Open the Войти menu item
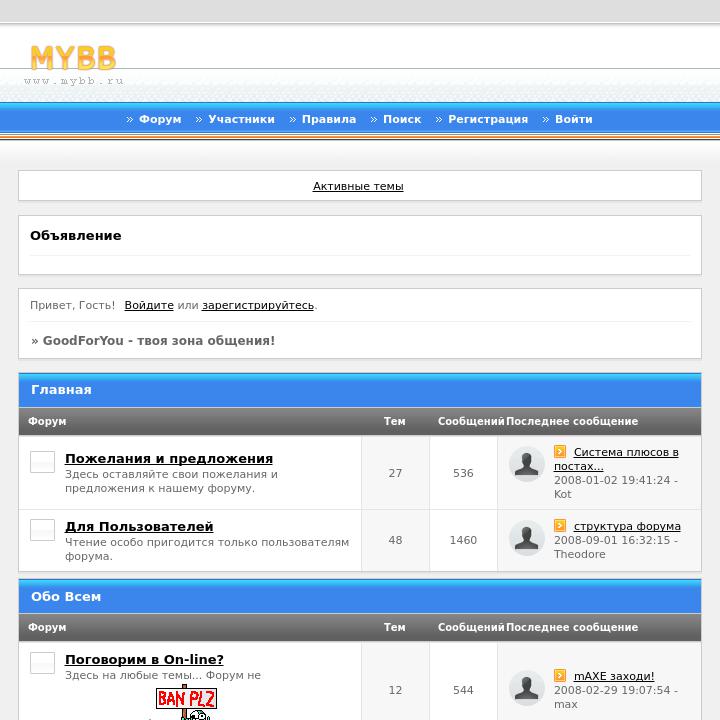The height and width of the screenshot is (720, 720). 574,119
